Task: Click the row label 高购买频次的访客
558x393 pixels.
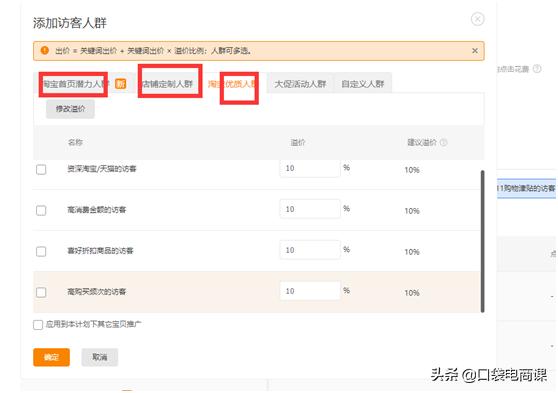Action: (97, 292)
